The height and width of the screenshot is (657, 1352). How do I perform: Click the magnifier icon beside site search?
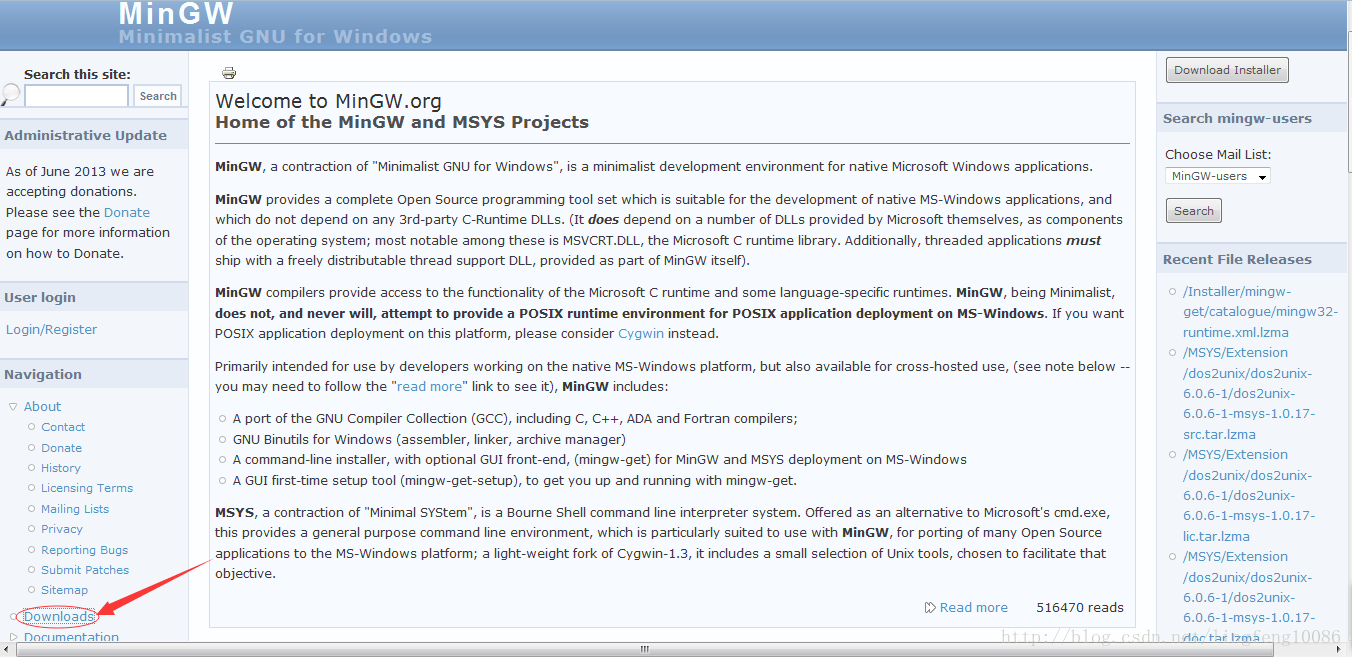(10, 95)
